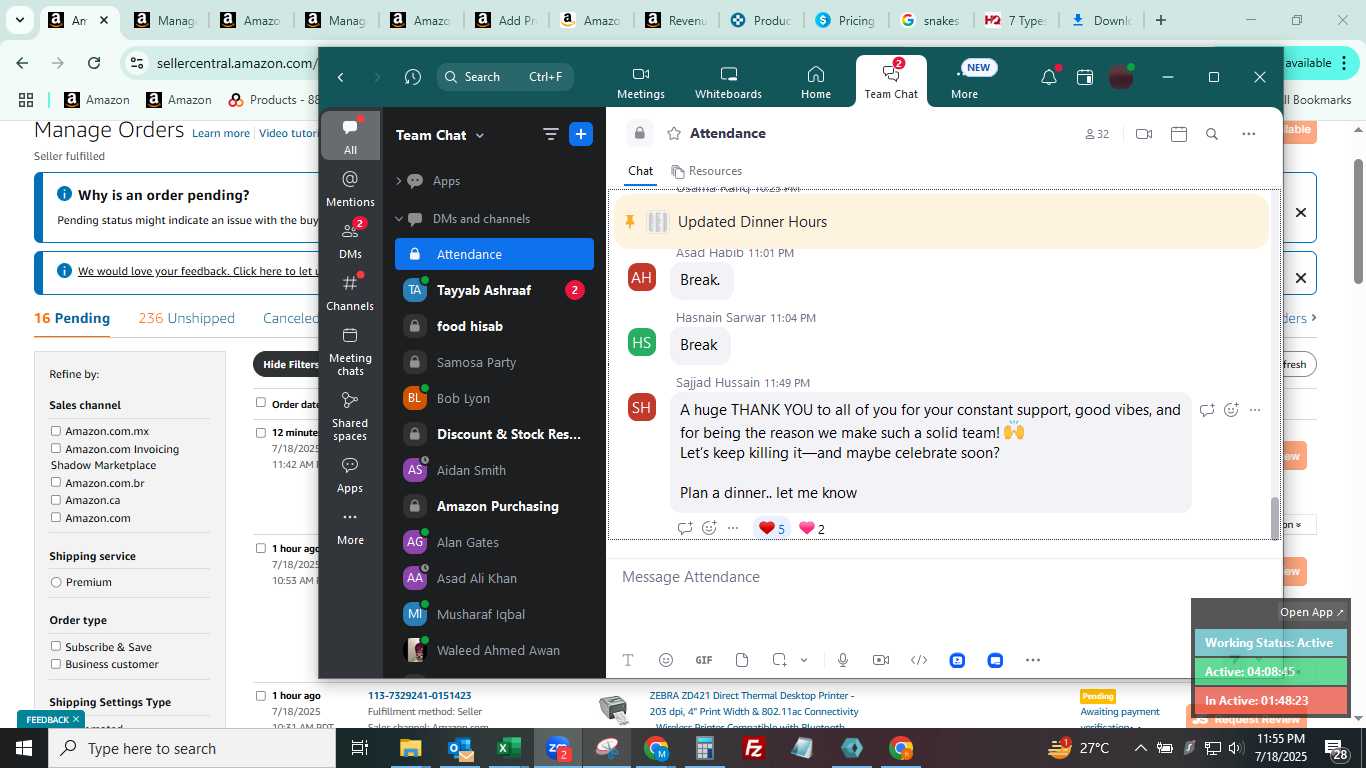This screenshot has height=768, width=1366.
Task: Open the Team Chat filter icon
Action: pyautogui.click(x=550, y=134)
